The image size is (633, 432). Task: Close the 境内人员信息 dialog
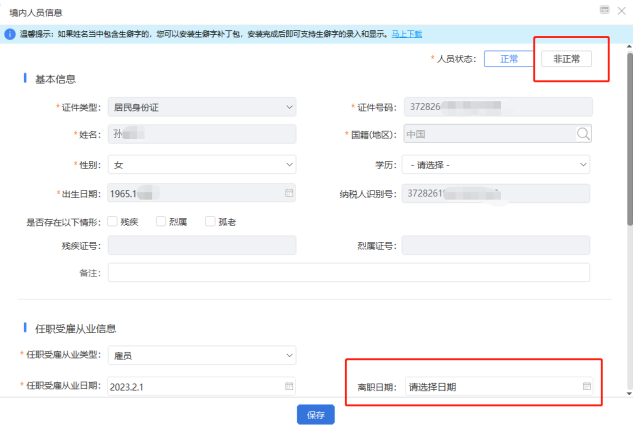[x=622, y=9]
